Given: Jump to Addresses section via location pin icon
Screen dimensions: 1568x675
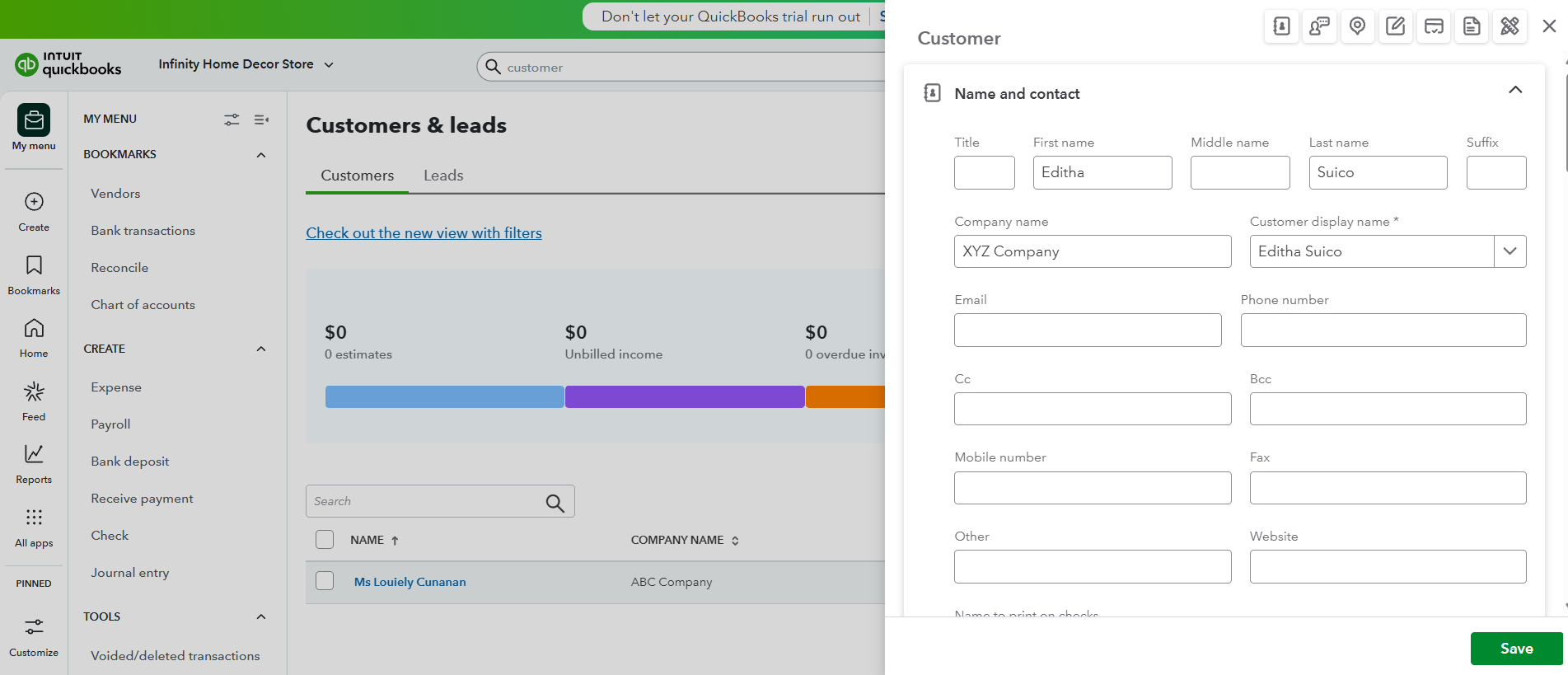Looking at the screenshot, I should point(1357,26).
